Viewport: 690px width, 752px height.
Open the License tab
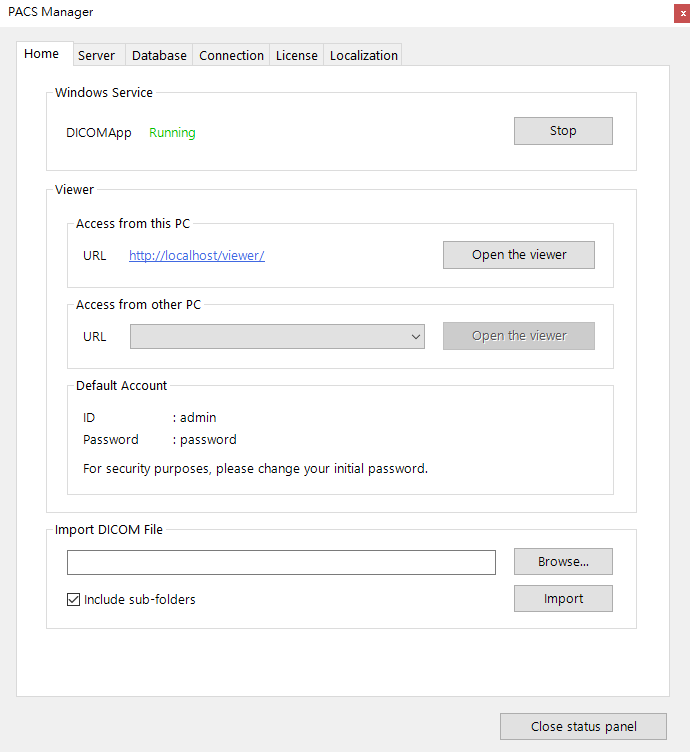pos(296,56)
